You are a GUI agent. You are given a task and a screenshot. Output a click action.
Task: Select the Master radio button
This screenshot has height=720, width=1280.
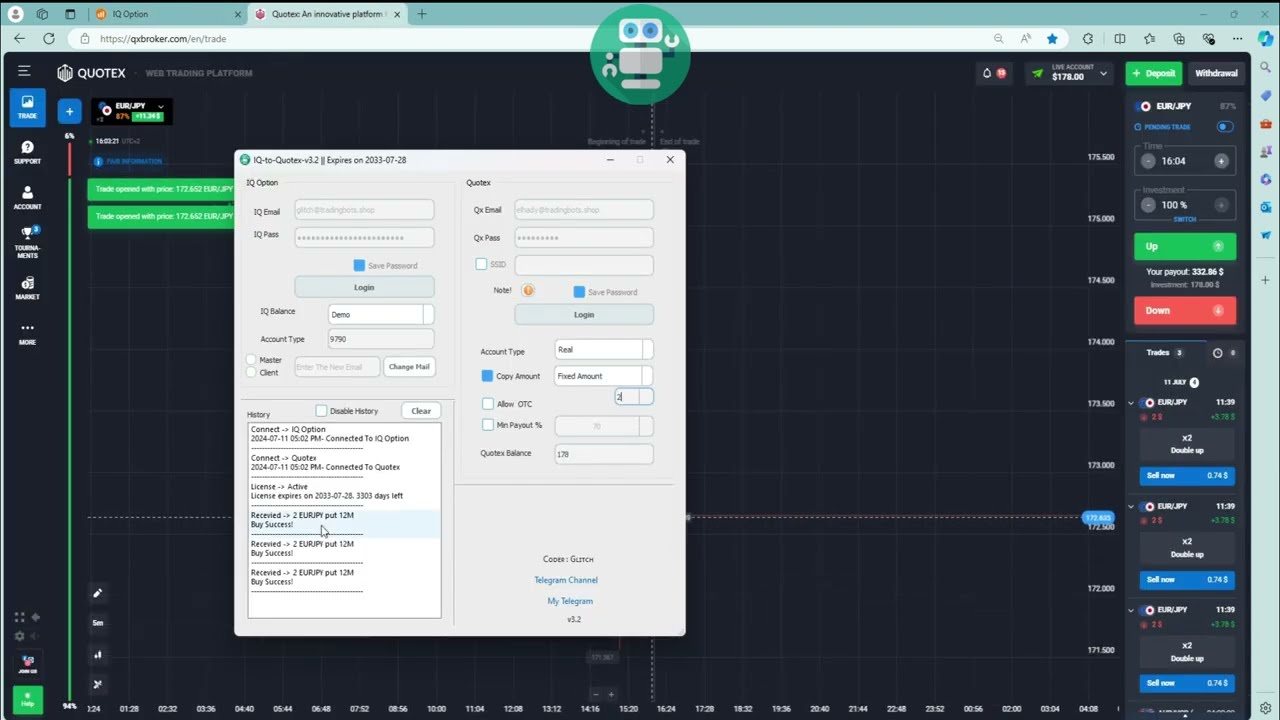(x=251, y=360)
